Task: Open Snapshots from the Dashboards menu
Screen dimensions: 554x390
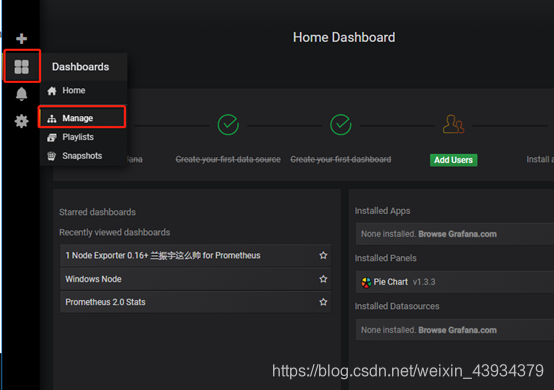Action: click(x=83, y=156)
